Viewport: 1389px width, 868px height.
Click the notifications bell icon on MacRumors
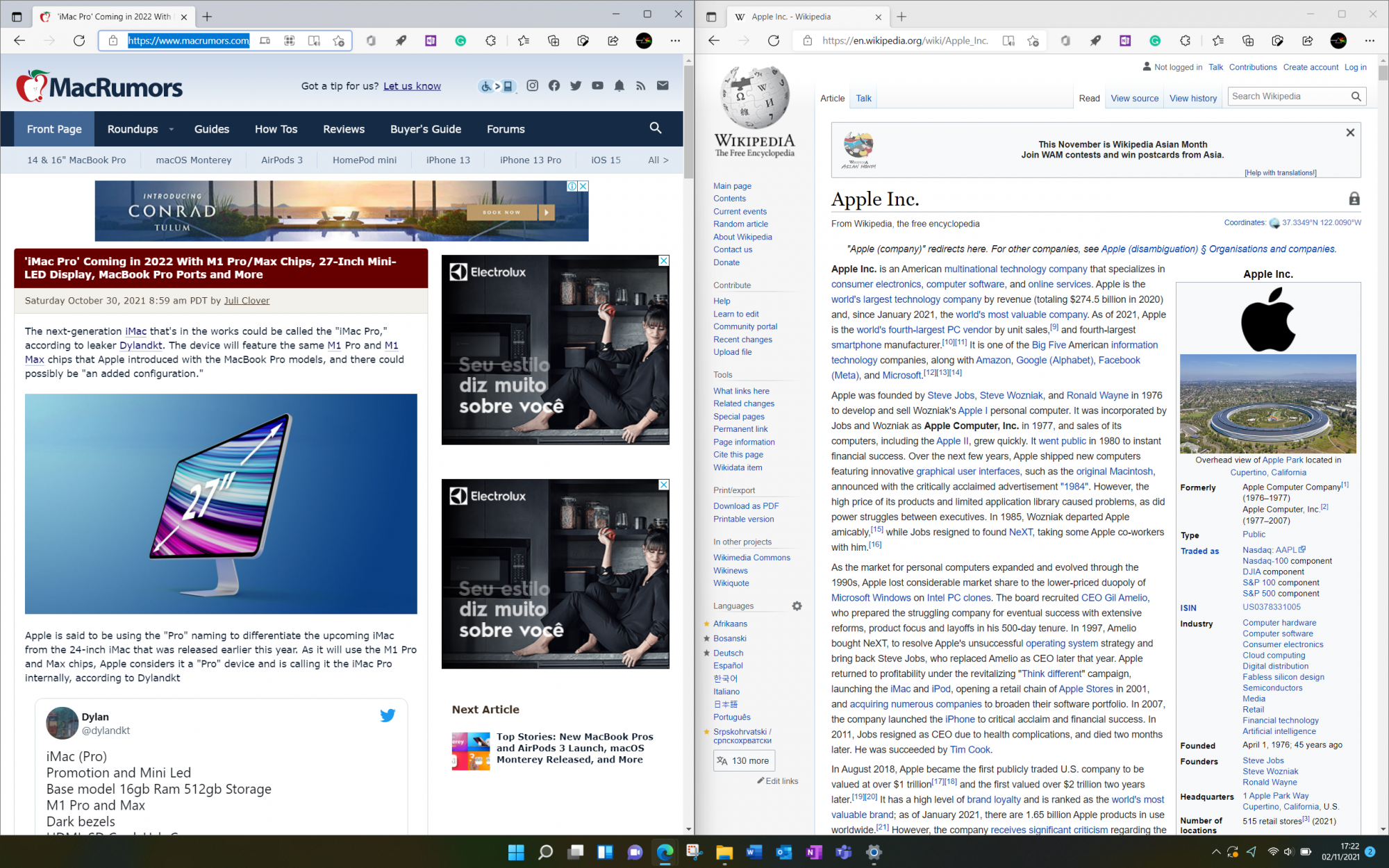(x=619, y=86)
